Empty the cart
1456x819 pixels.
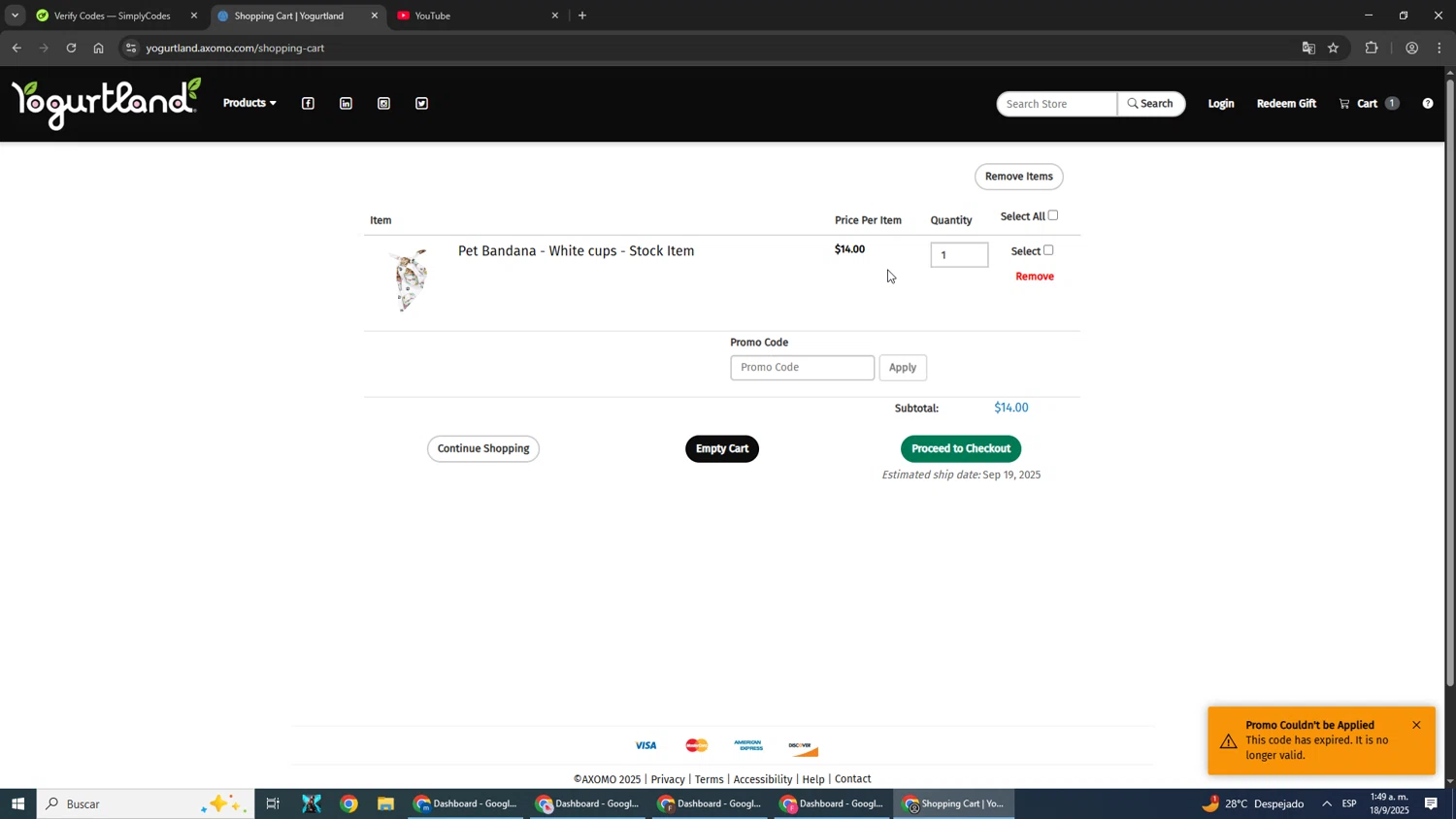(x=722, y=448)
